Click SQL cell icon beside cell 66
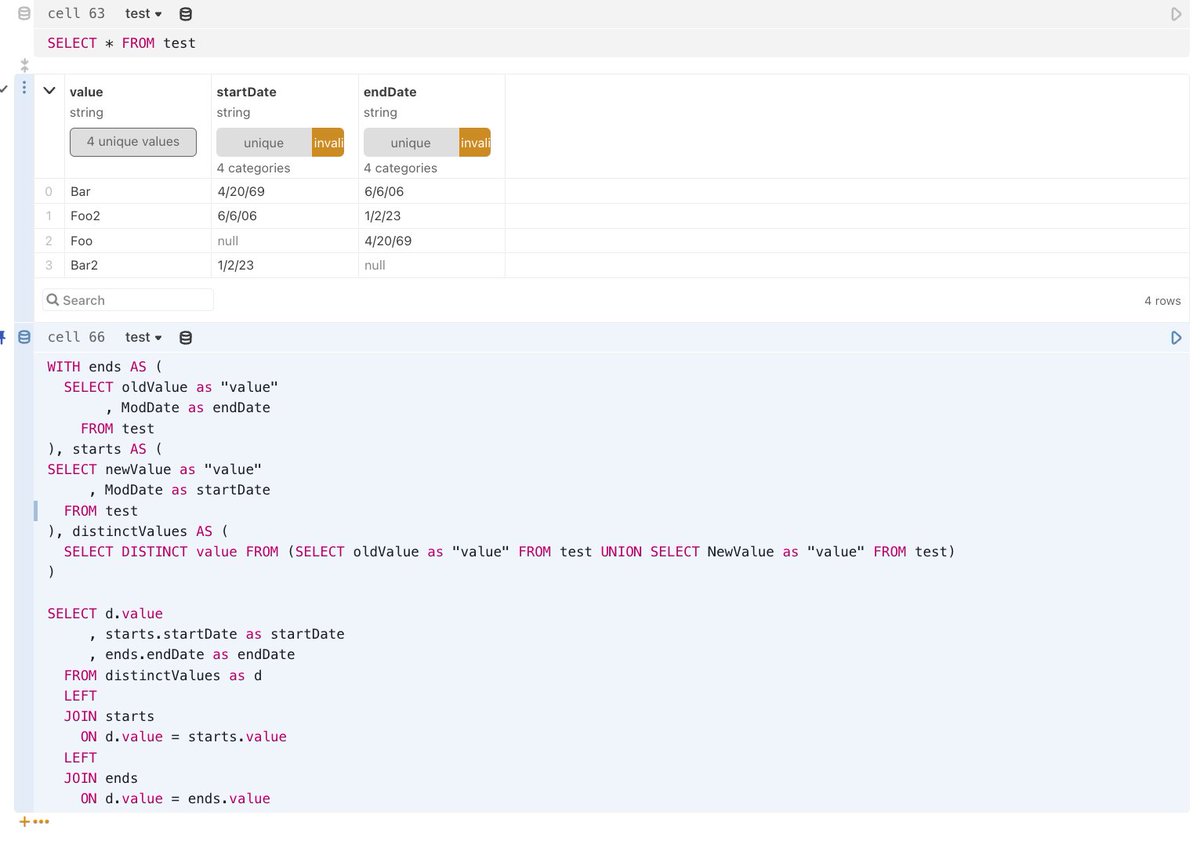 click(24, 337)
